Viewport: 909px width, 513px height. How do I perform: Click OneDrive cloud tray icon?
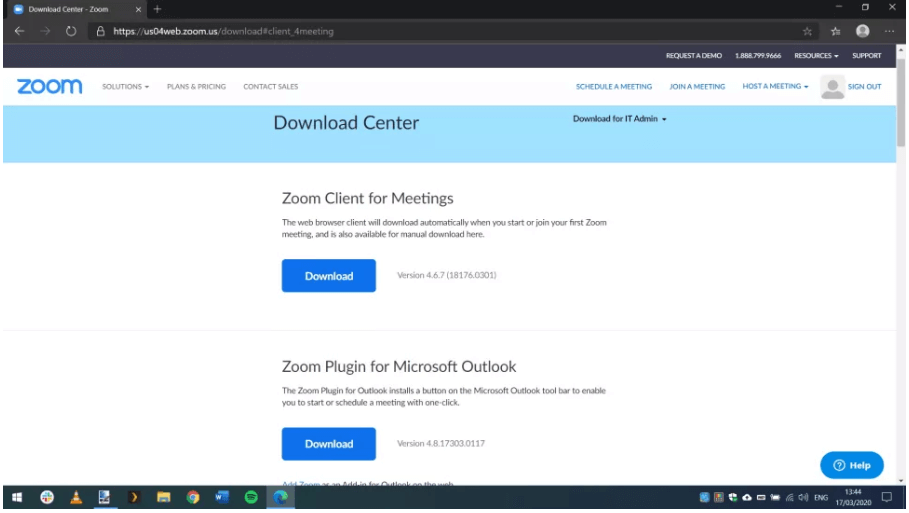point(747,497)
